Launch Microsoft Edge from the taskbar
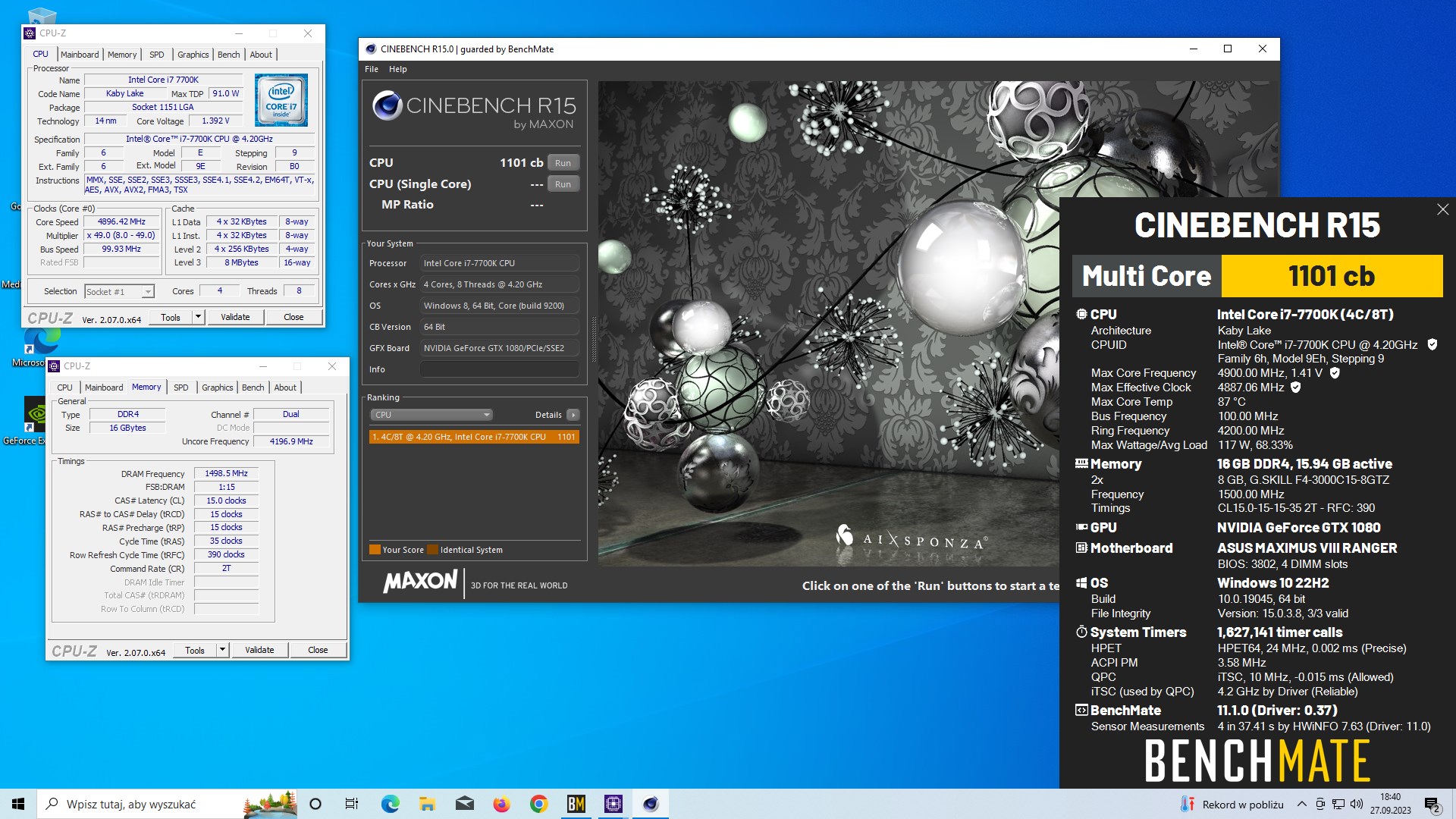 (391, 804)
